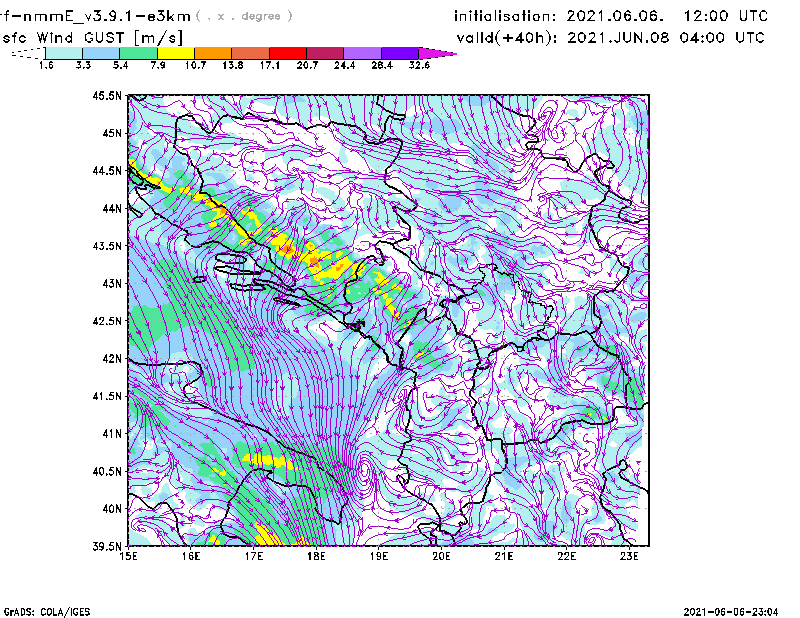Click the light blue 3.3–5.4 legend swatch
Viewport: 800px width, 618px height.
click(x=101, y=53)
